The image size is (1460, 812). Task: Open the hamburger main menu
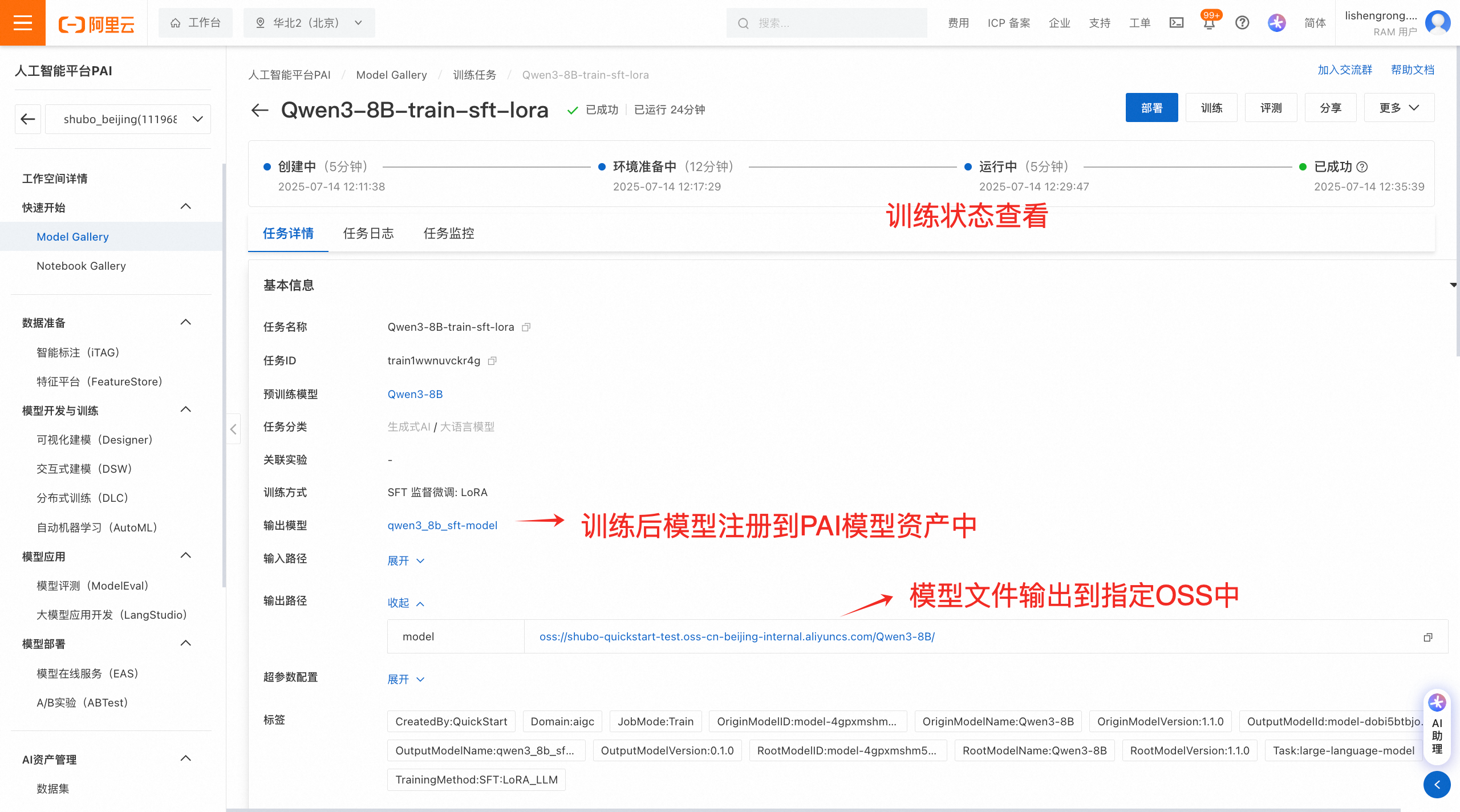[23, 23]
